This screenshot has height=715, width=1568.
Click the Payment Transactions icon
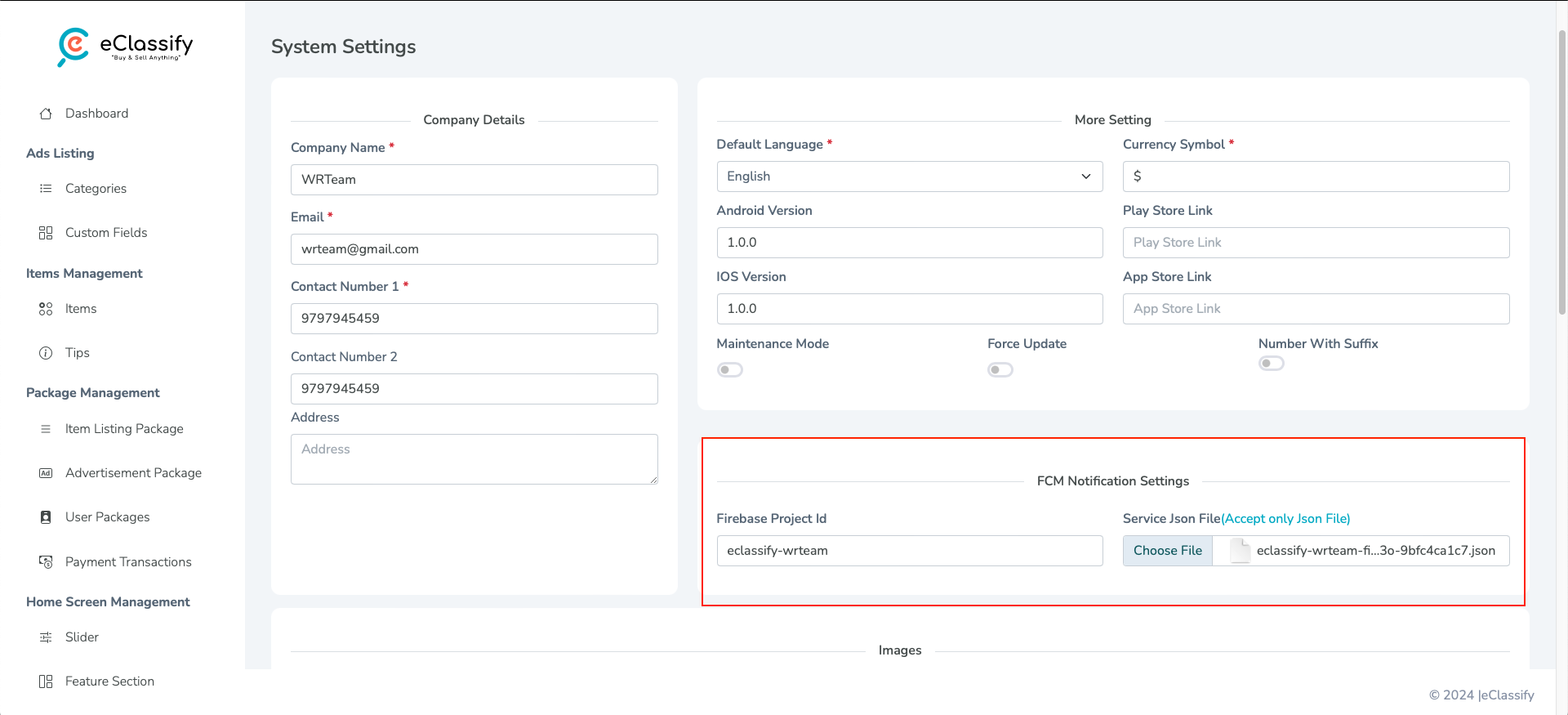coord(46,562)
